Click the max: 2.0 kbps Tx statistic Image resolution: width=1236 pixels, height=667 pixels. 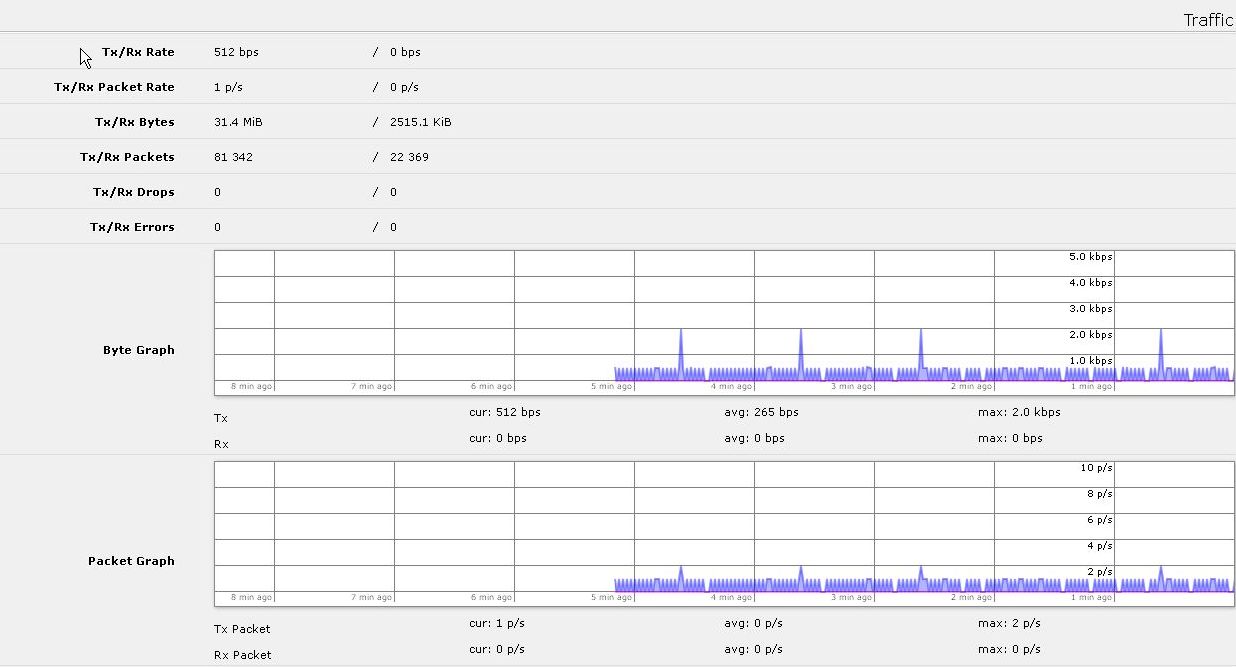click(x=1019, y=412)
